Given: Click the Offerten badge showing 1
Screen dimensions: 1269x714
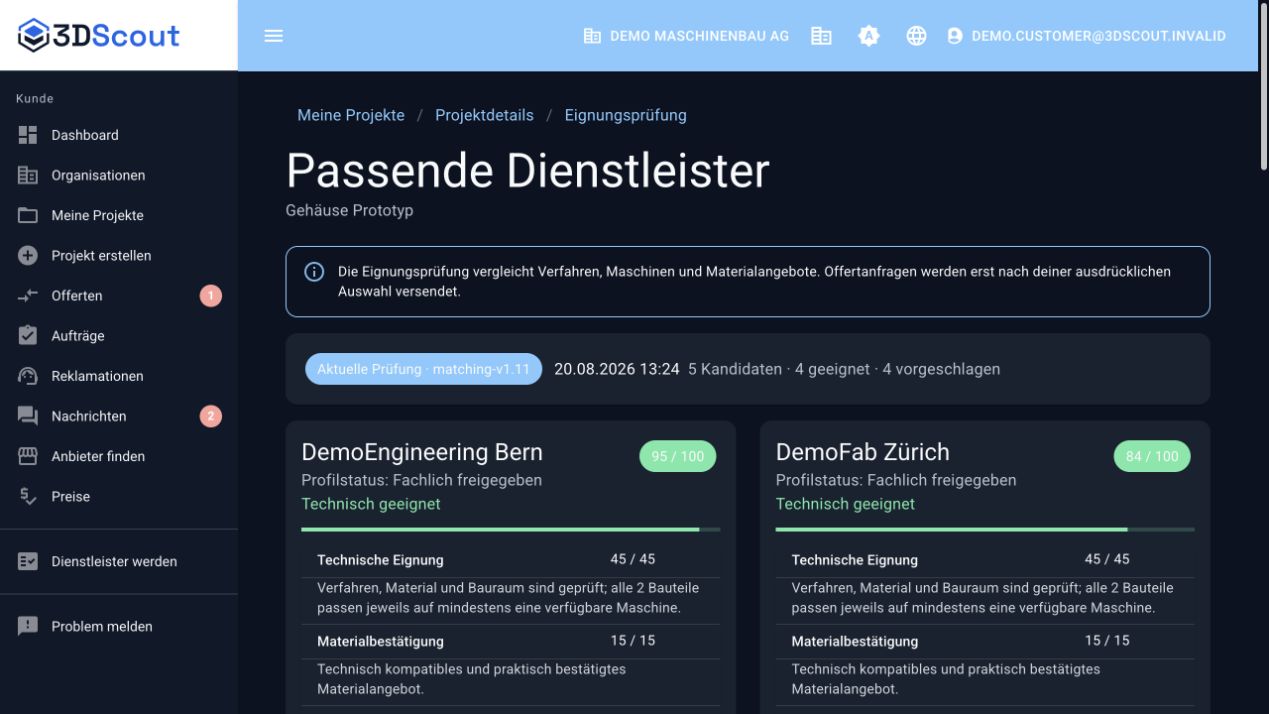Looking at the screenshot, I should coord(210,296).
